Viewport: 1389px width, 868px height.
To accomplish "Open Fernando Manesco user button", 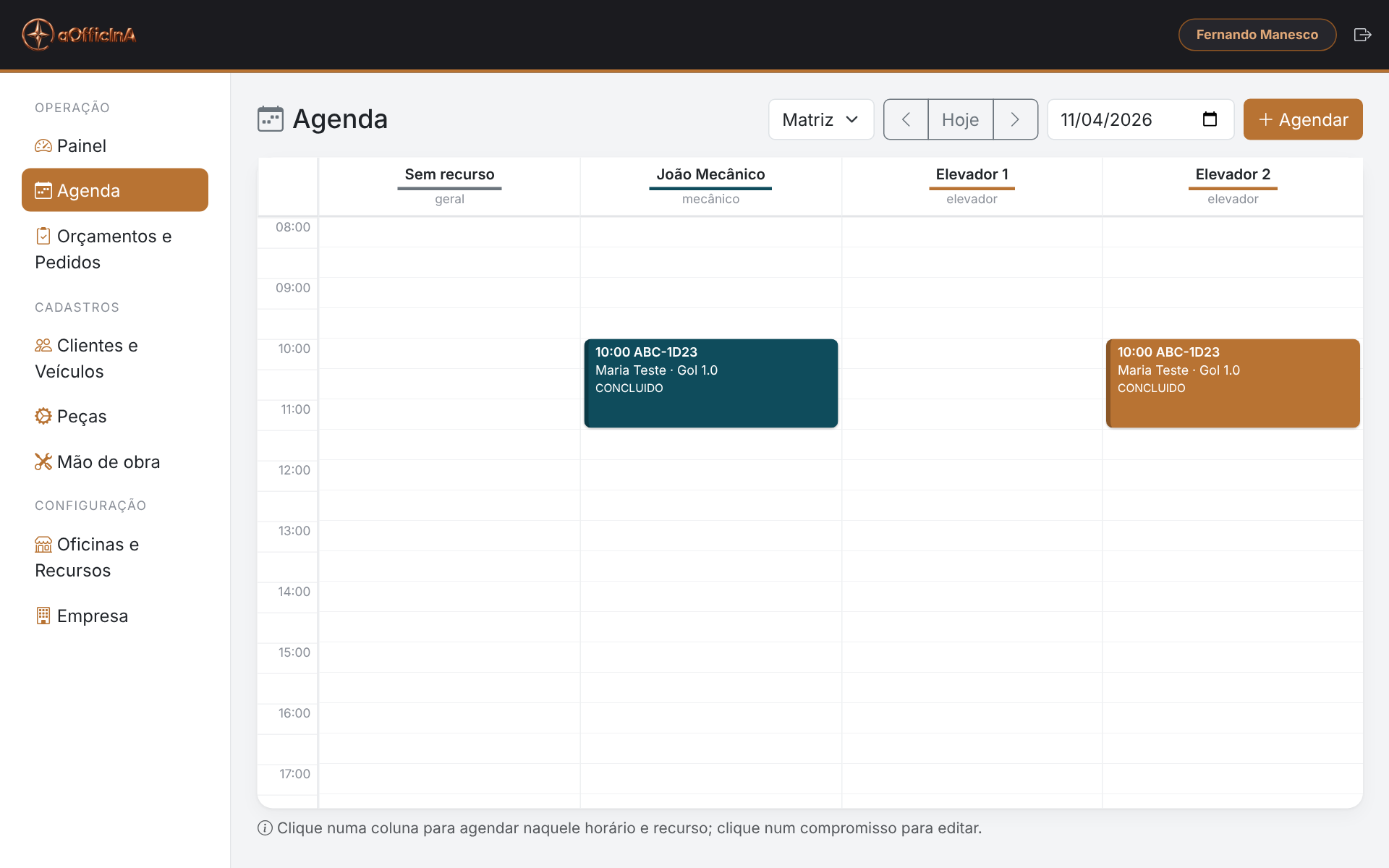I will 1257,35.
